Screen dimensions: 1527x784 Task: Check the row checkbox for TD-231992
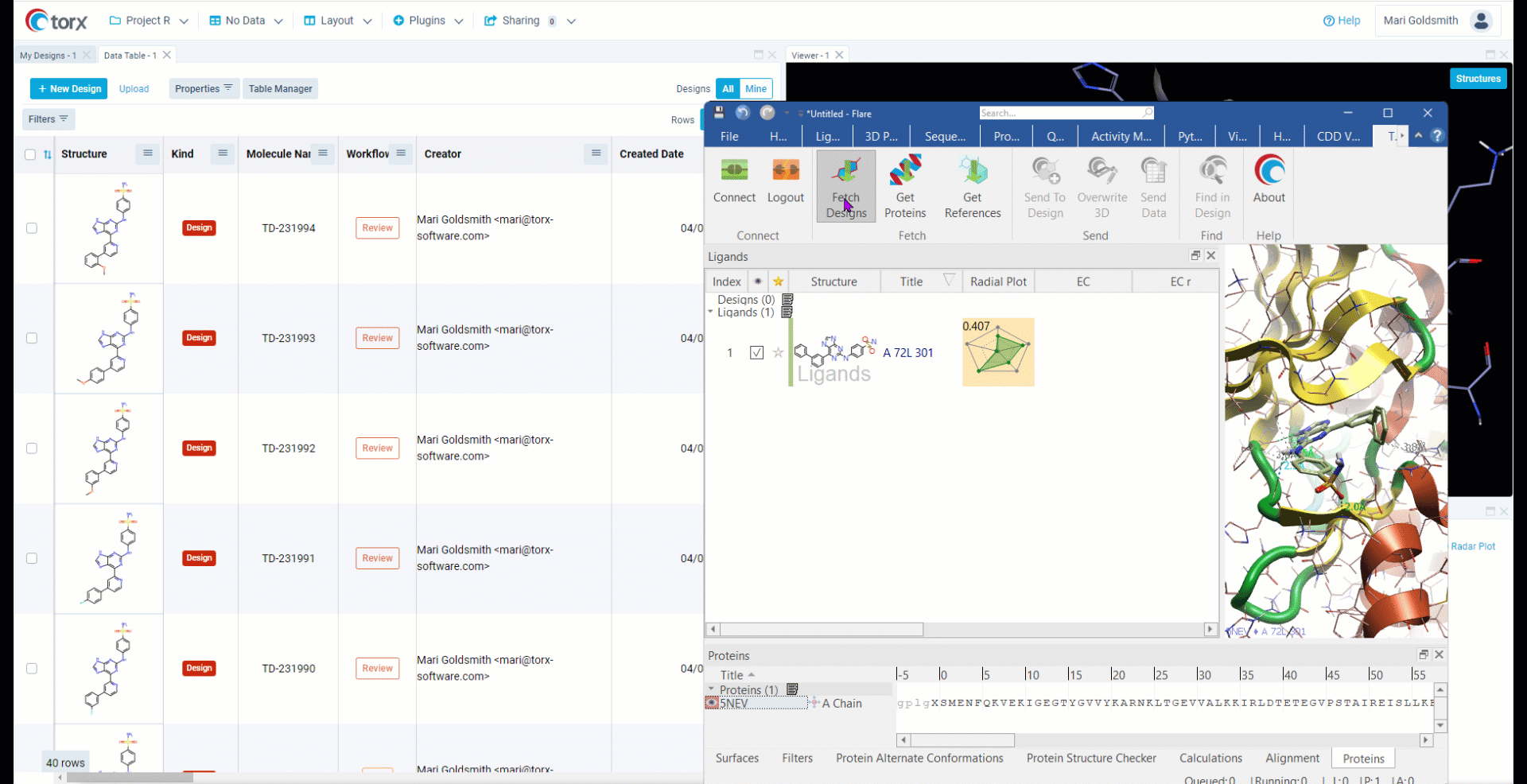[32, 448]
